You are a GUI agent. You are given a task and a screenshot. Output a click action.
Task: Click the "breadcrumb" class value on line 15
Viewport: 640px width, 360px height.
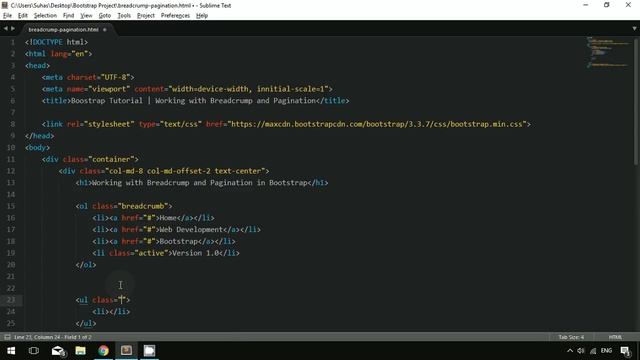click(143, 206)
